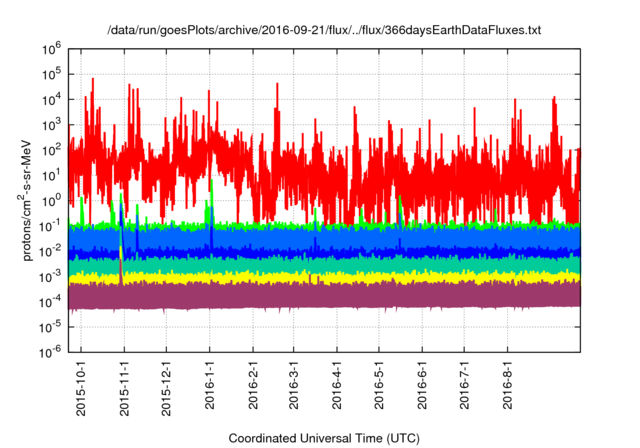Screen dimensions: 640x448
Task: Click the 10^-5 y-axis tick label
Action: click(x=51, y=327)
